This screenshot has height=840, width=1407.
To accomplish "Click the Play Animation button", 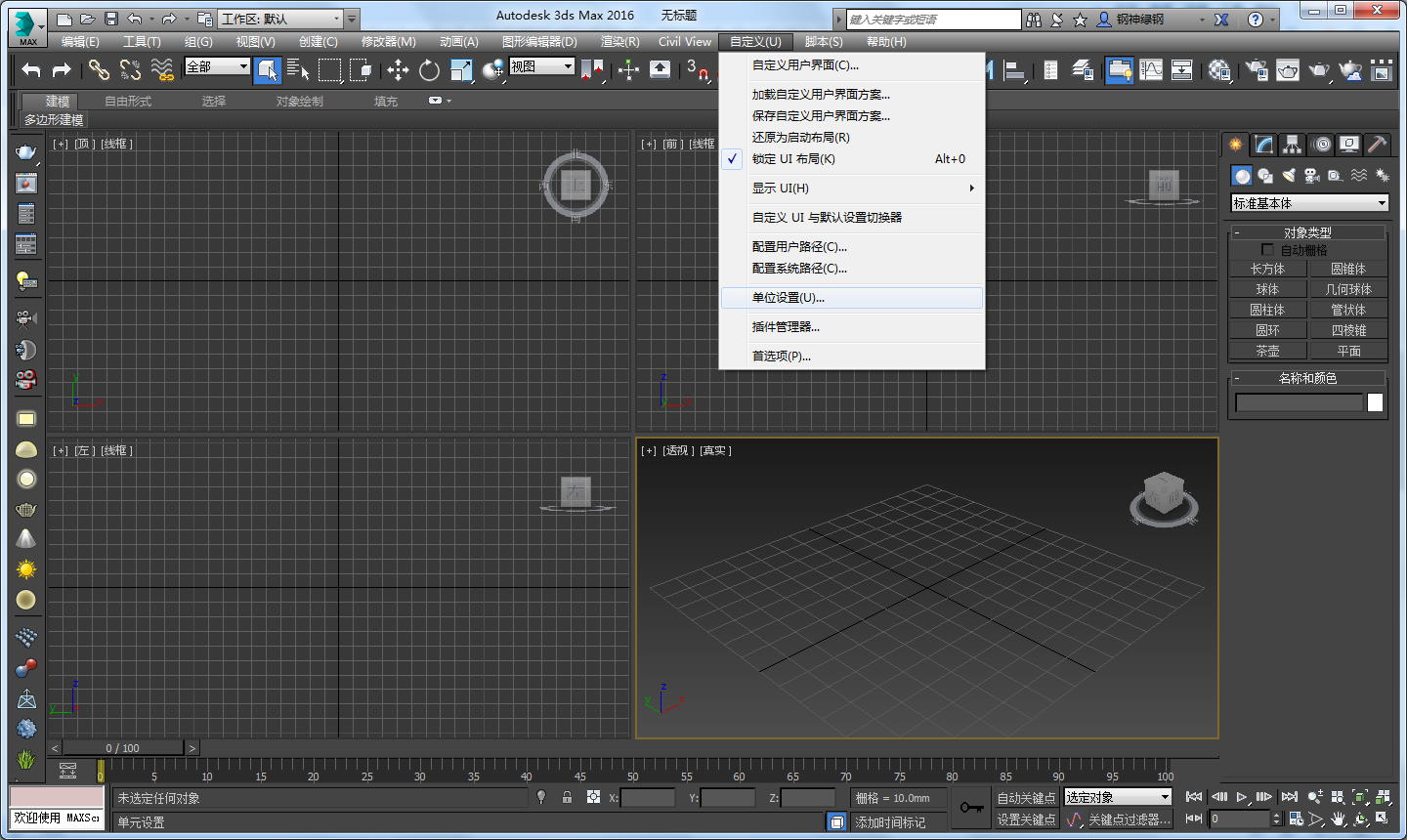I will coord(1242,797).
